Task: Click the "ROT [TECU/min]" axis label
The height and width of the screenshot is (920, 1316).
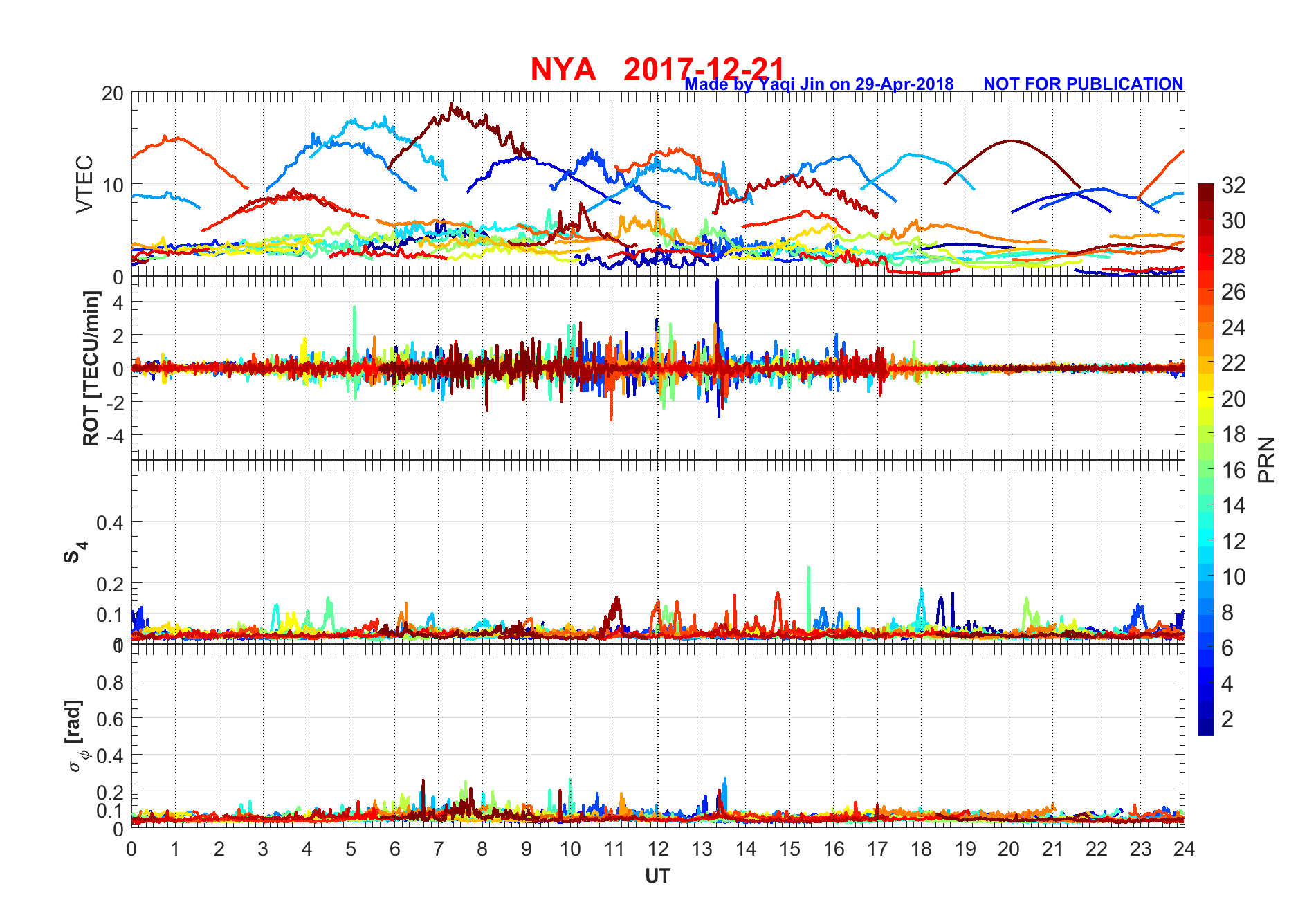Action: click(91, 368)
